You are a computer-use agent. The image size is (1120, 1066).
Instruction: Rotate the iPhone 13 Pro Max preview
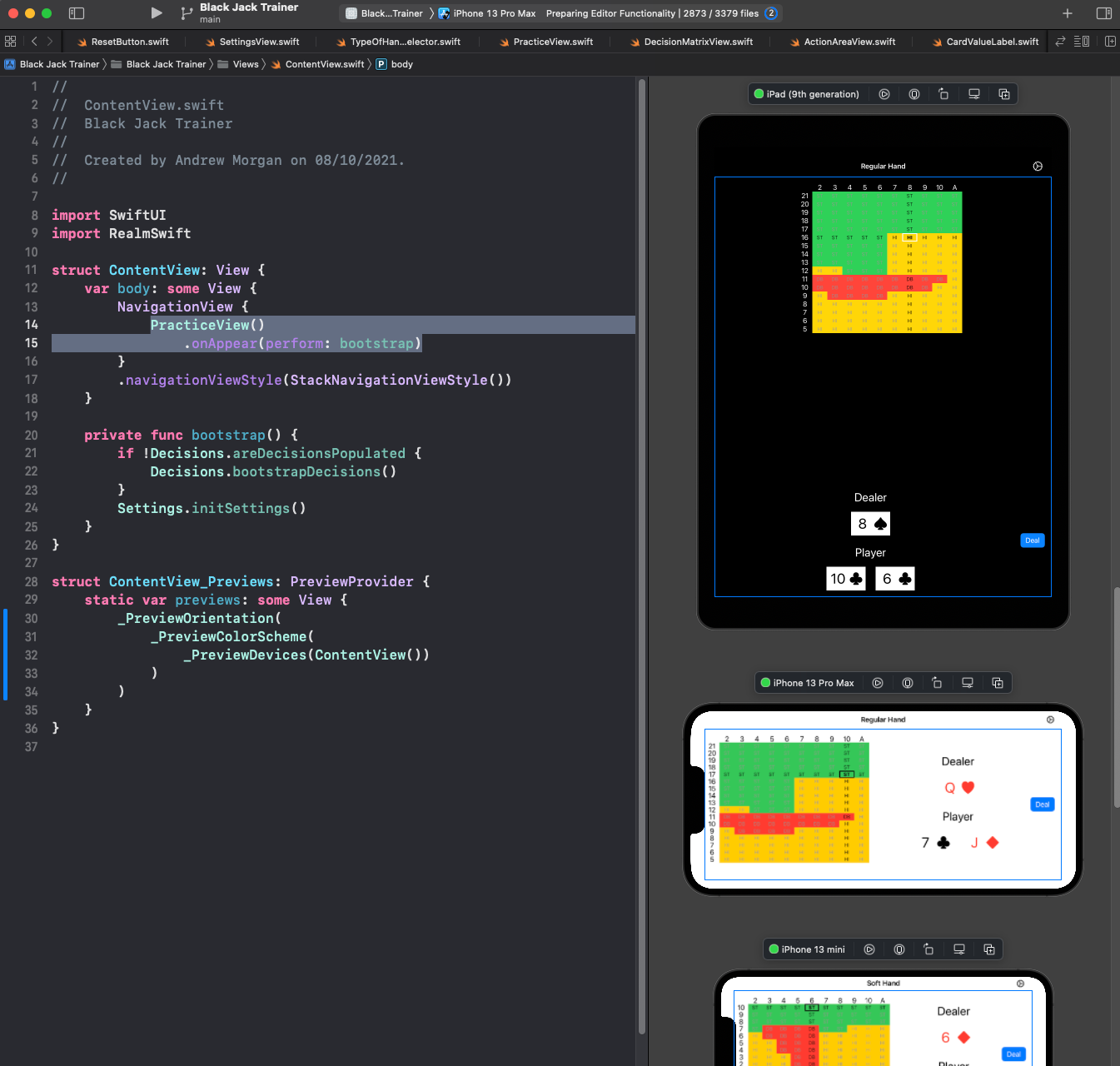(937, 683)
